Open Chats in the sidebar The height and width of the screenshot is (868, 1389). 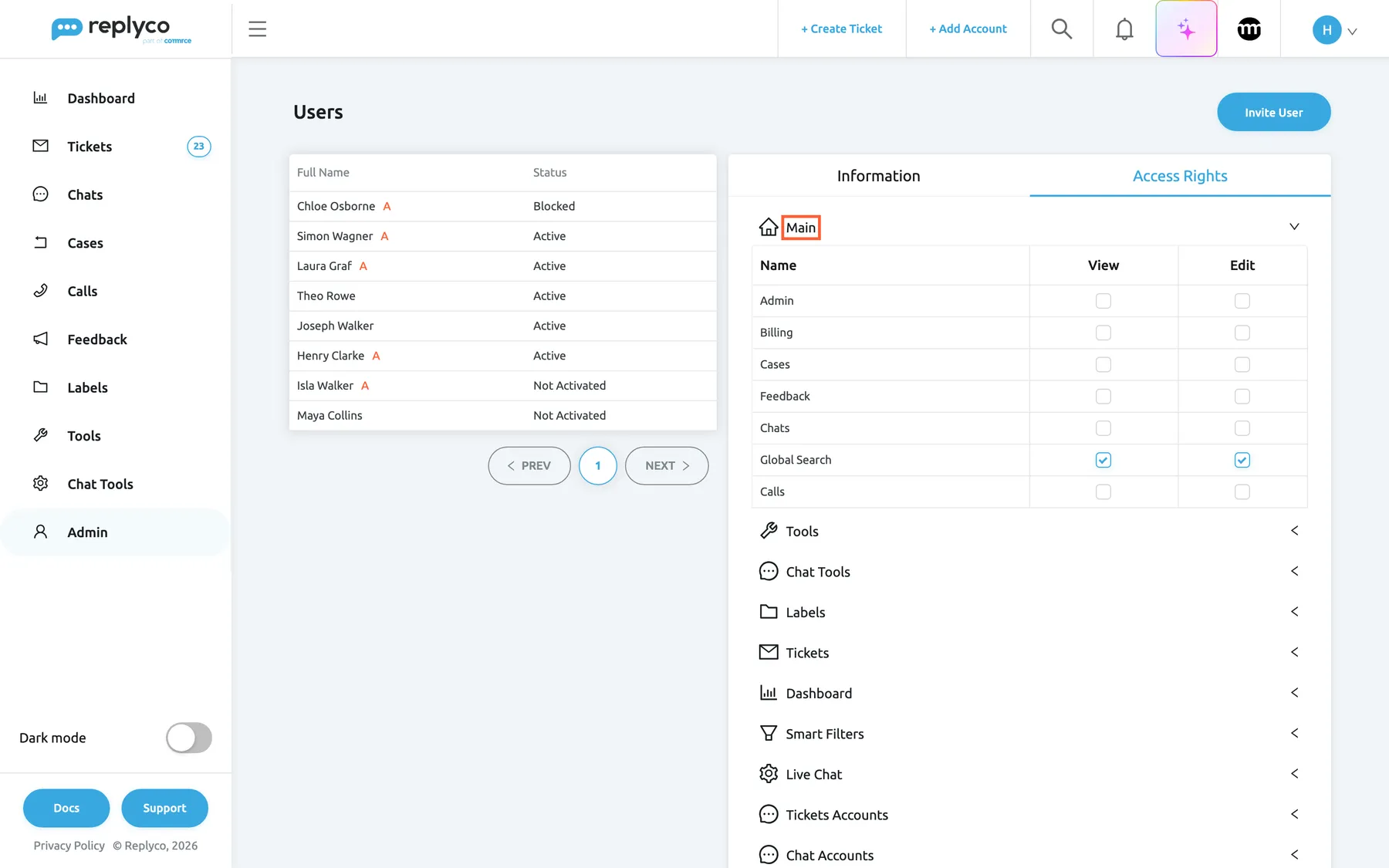(85, 194)
